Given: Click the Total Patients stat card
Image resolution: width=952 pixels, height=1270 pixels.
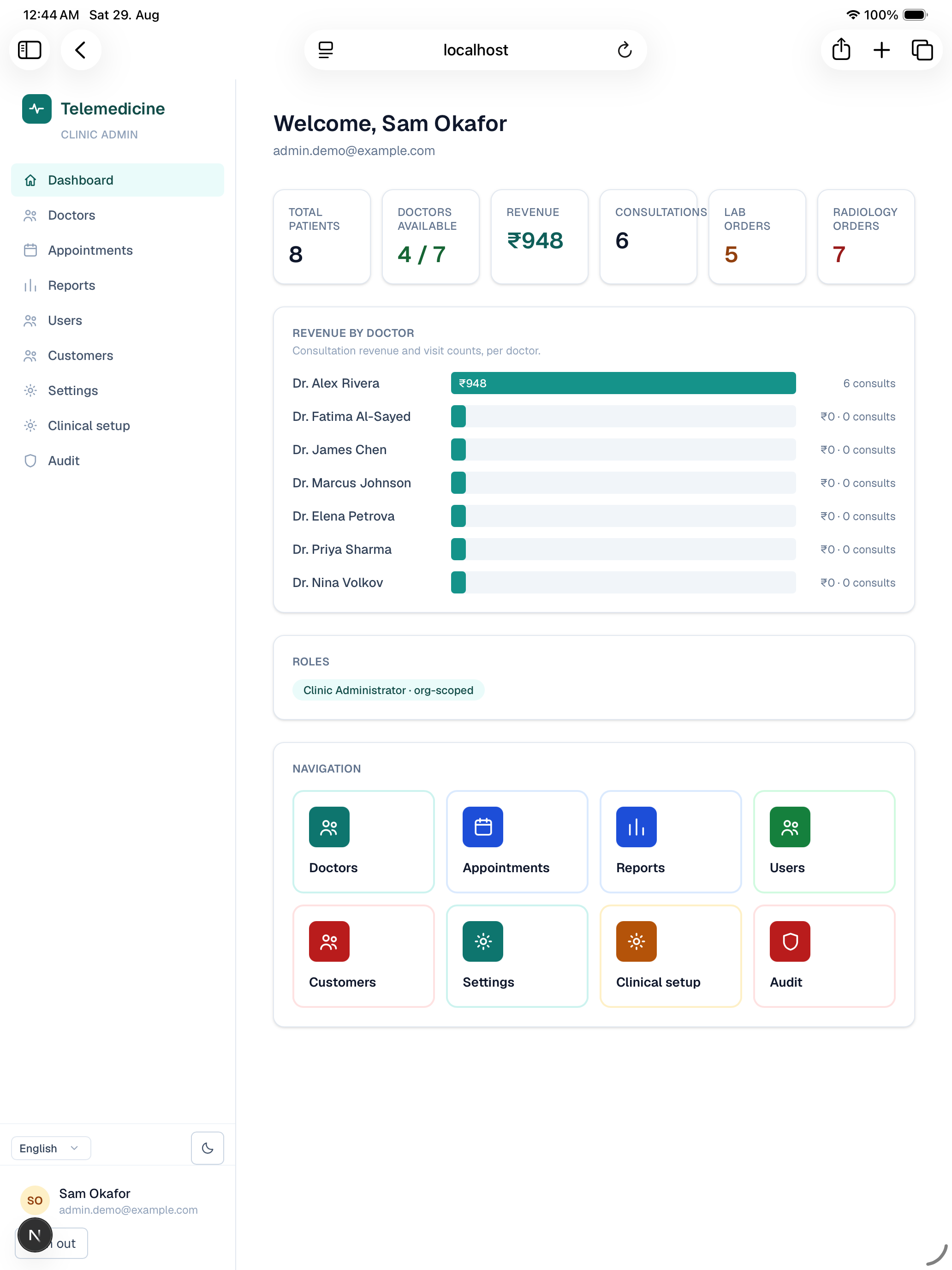Looking at the screenshot, I should pos(322,237).
